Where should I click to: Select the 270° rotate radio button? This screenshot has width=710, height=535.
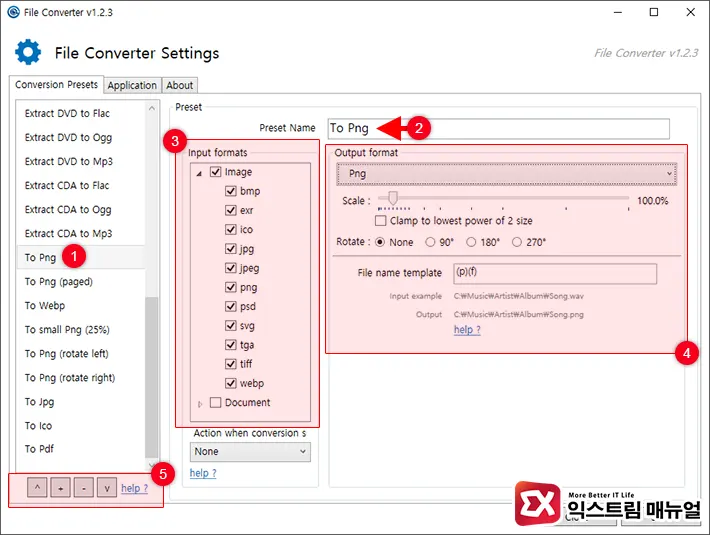click(x=517, y=242)
